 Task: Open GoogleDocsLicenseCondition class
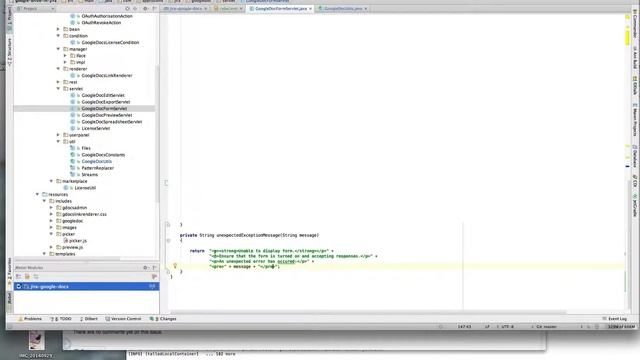[x=110, y=42]
